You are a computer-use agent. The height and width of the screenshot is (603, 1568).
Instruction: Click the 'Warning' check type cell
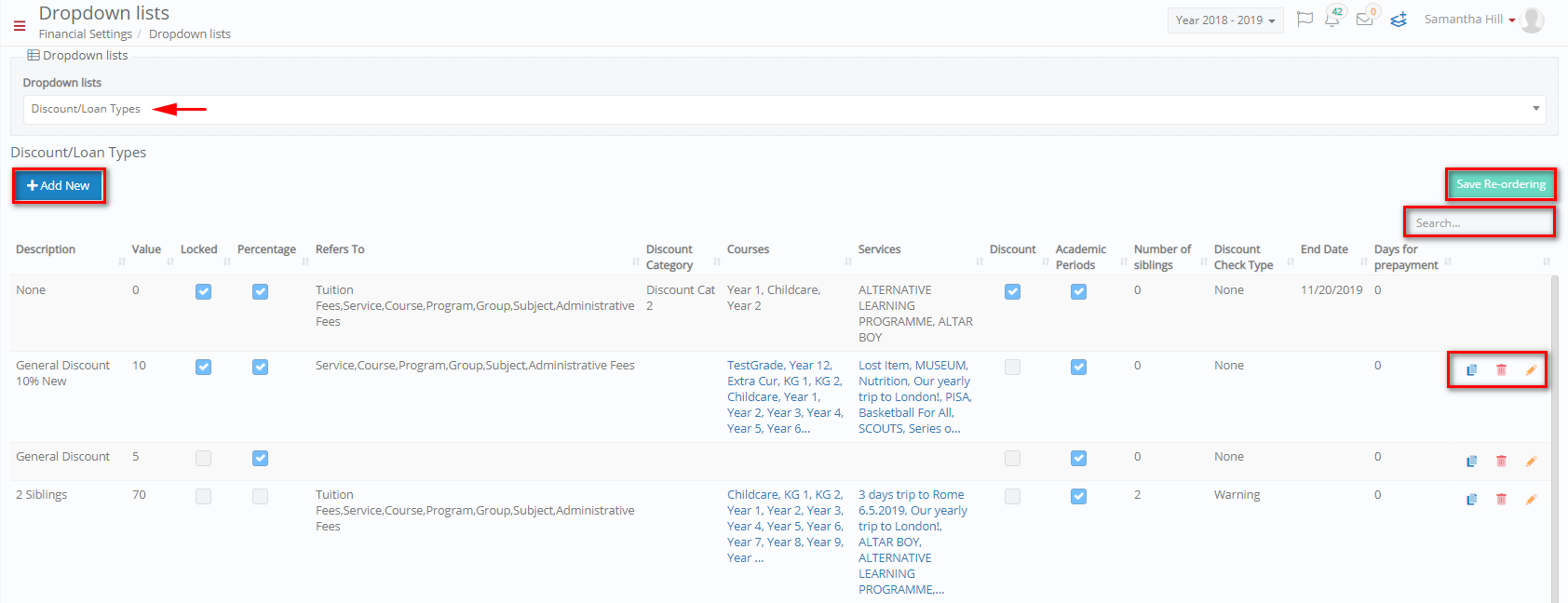(x=1237, y=495)
